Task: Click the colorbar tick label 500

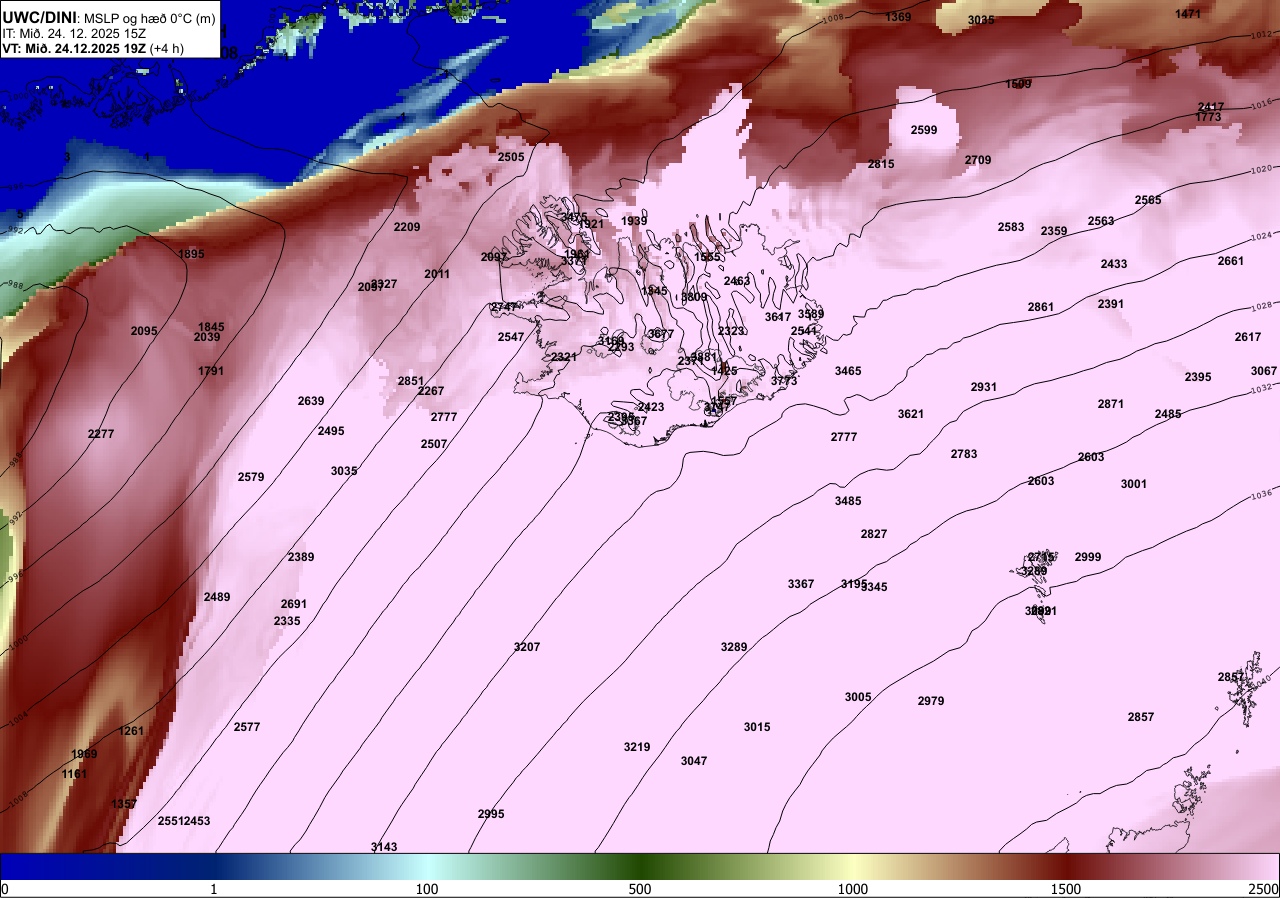Action: pyautogui.click(x=640, y=889)
